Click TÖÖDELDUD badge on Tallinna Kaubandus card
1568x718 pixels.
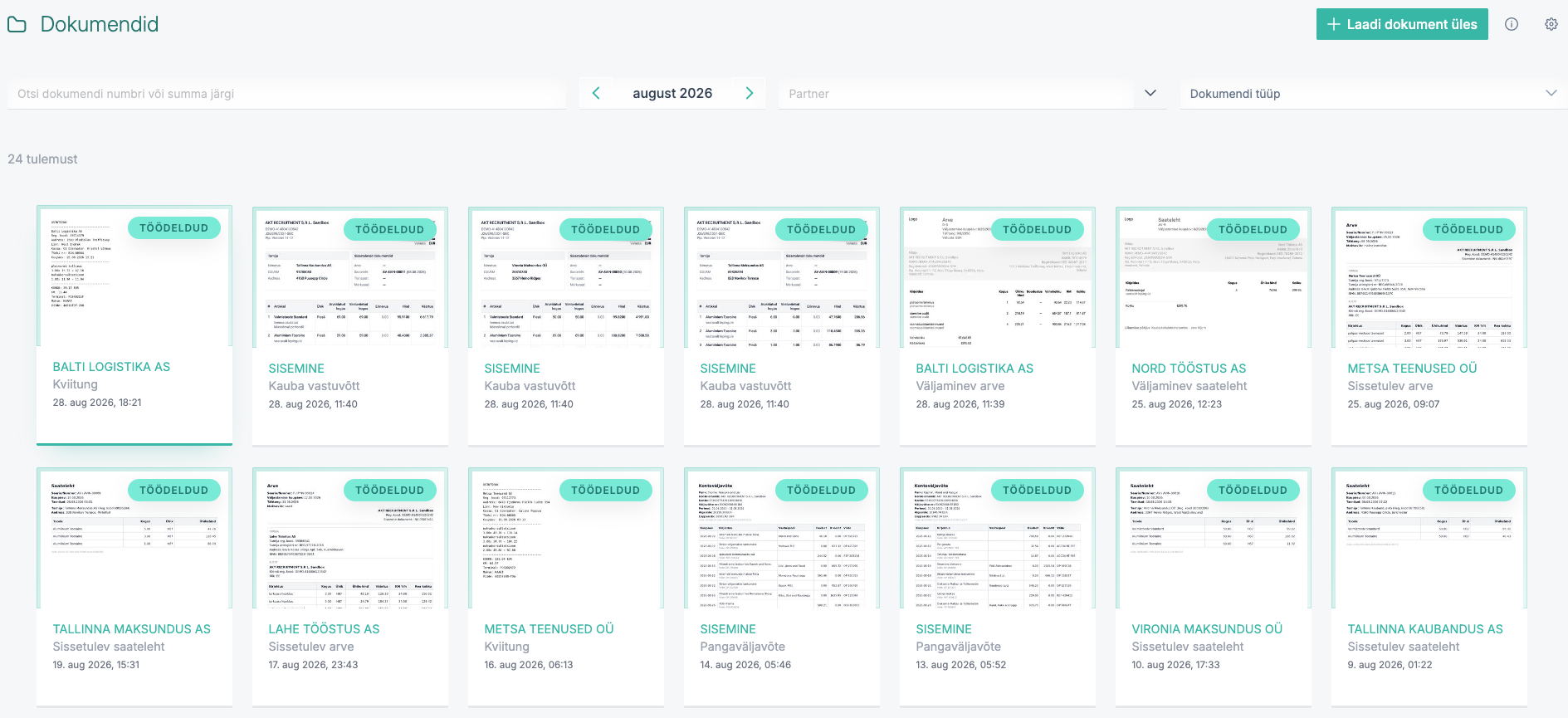(x=1468, y=490)
